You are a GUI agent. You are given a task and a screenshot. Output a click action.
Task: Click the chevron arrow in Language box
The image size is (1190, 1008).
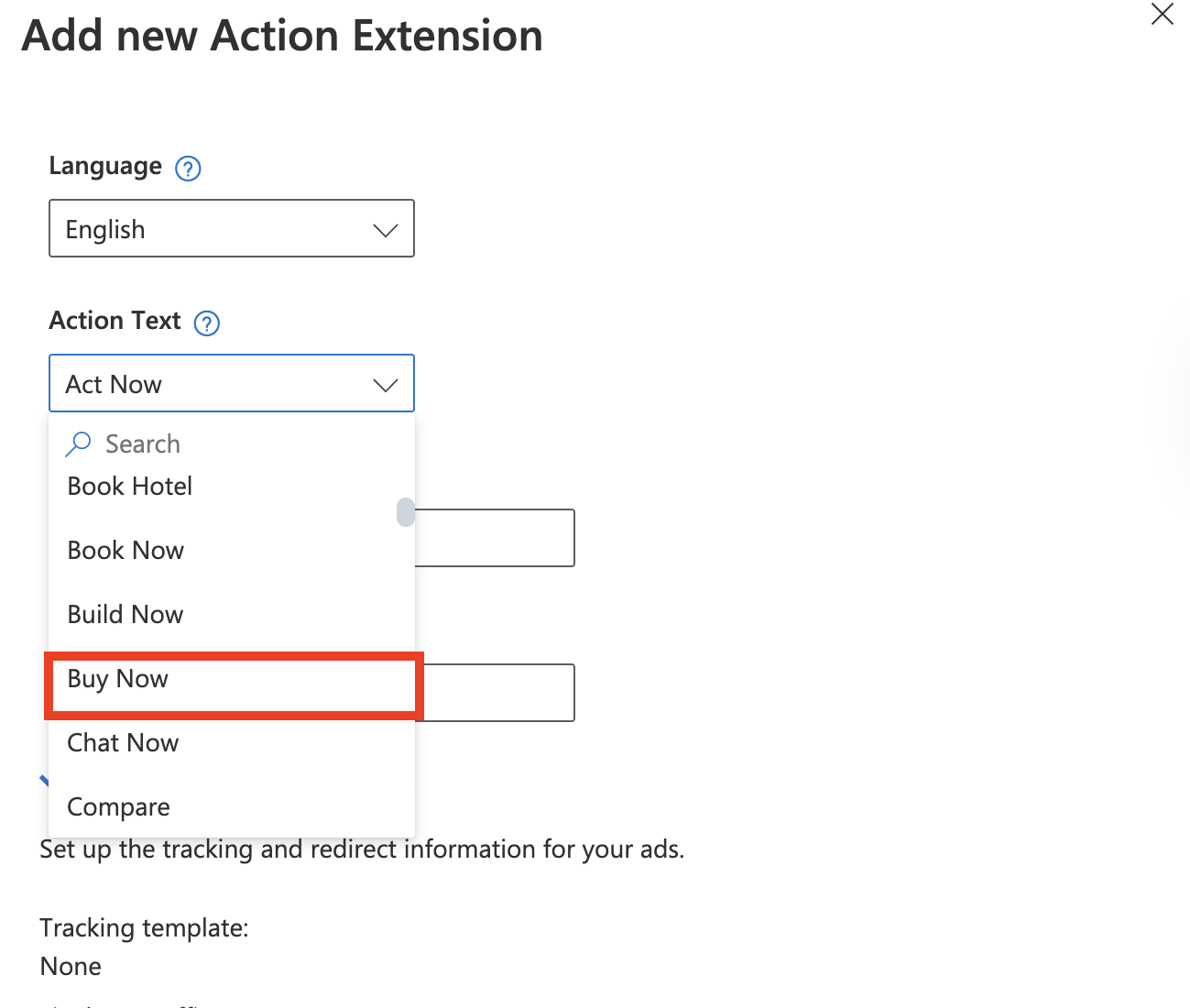386,230
